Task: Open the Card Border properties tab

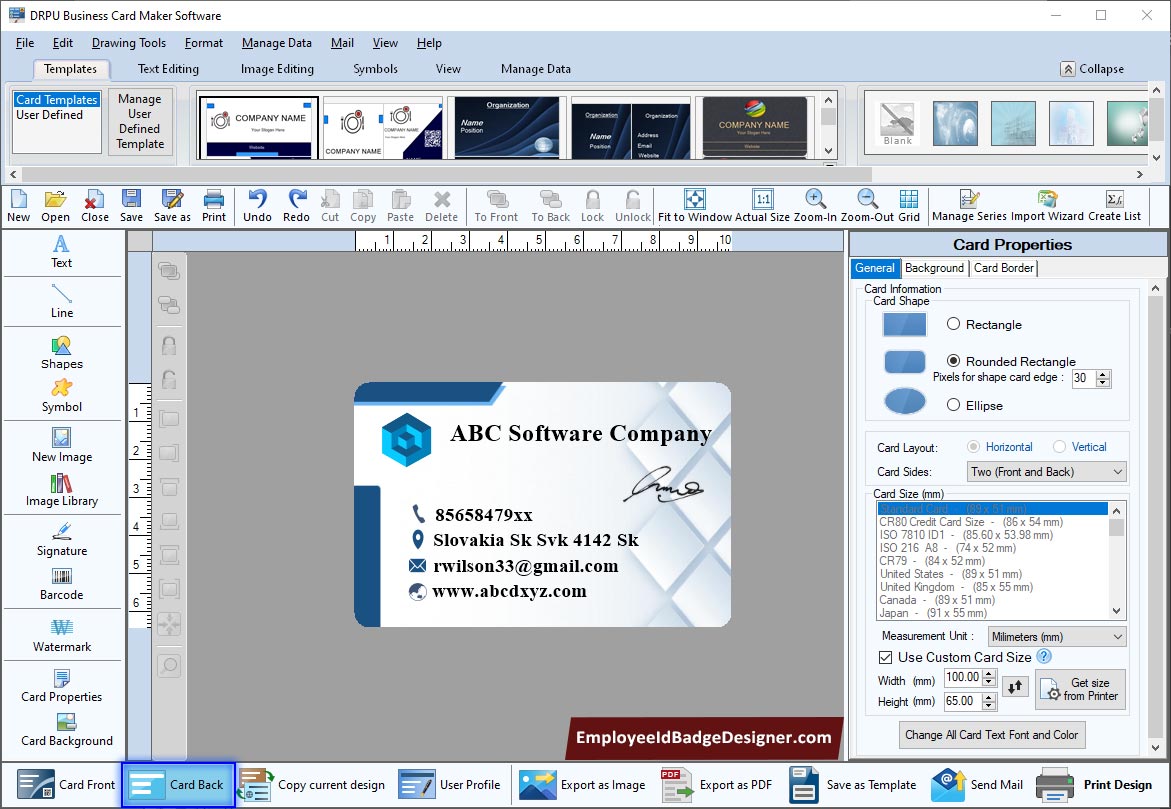Action: pos(1004,267)
